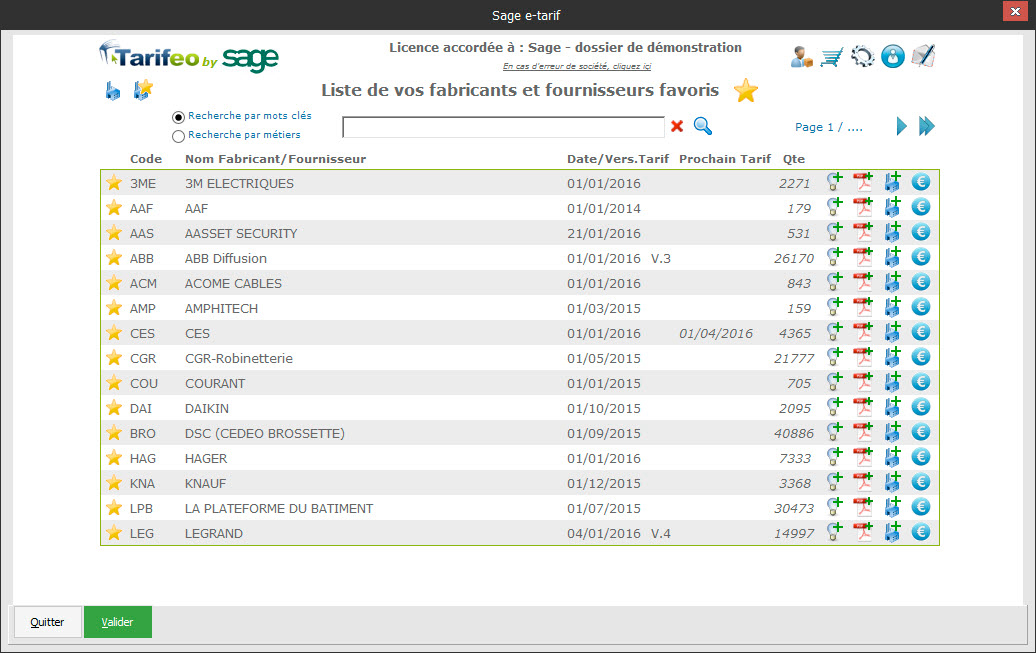Click the keyword search text field
Viewport: 1036px width, 653px height.
pos(503,127)
